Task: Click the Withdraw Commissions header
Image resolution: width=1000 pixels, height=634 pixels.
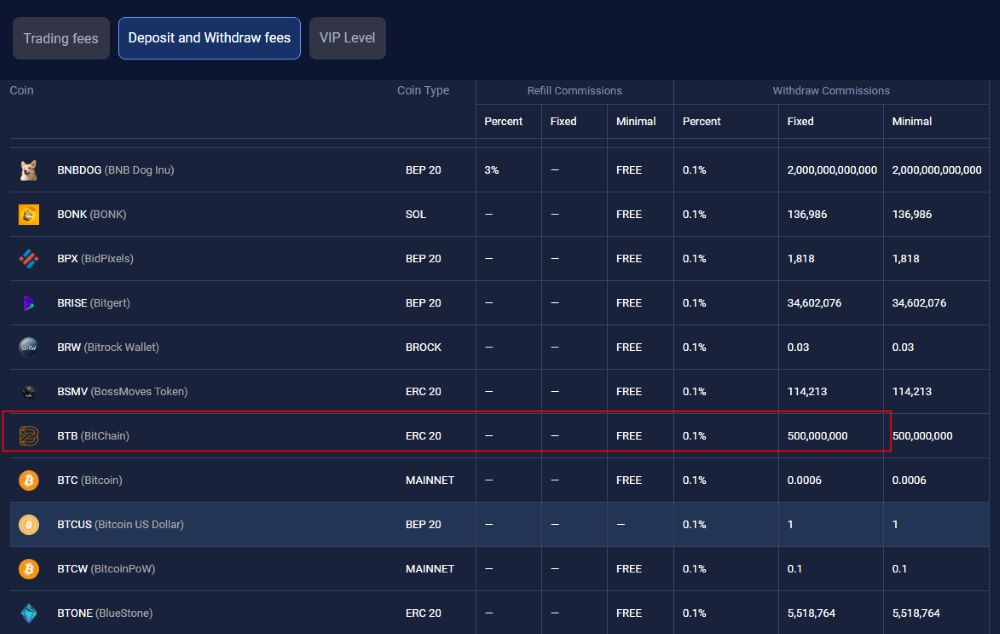Action: pyautogui.click(x=830, y=91)
